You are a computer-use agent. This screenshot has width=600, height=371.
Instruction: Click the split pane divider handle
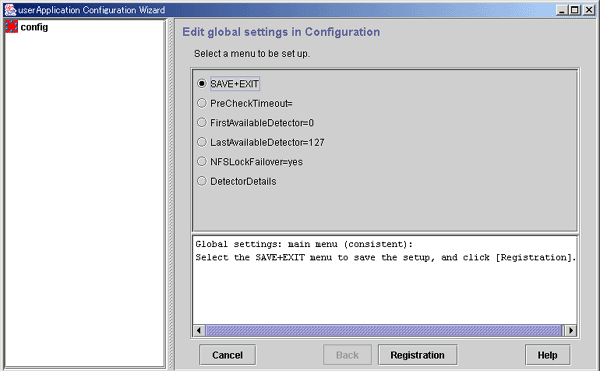pos(171,194)
